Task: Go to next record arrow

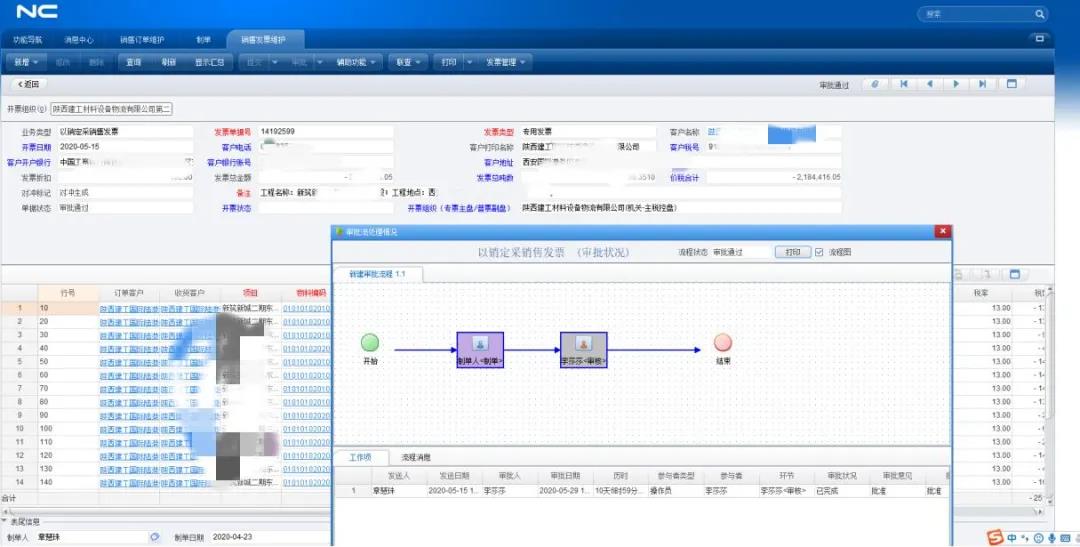Action: (x=956, y=83)
